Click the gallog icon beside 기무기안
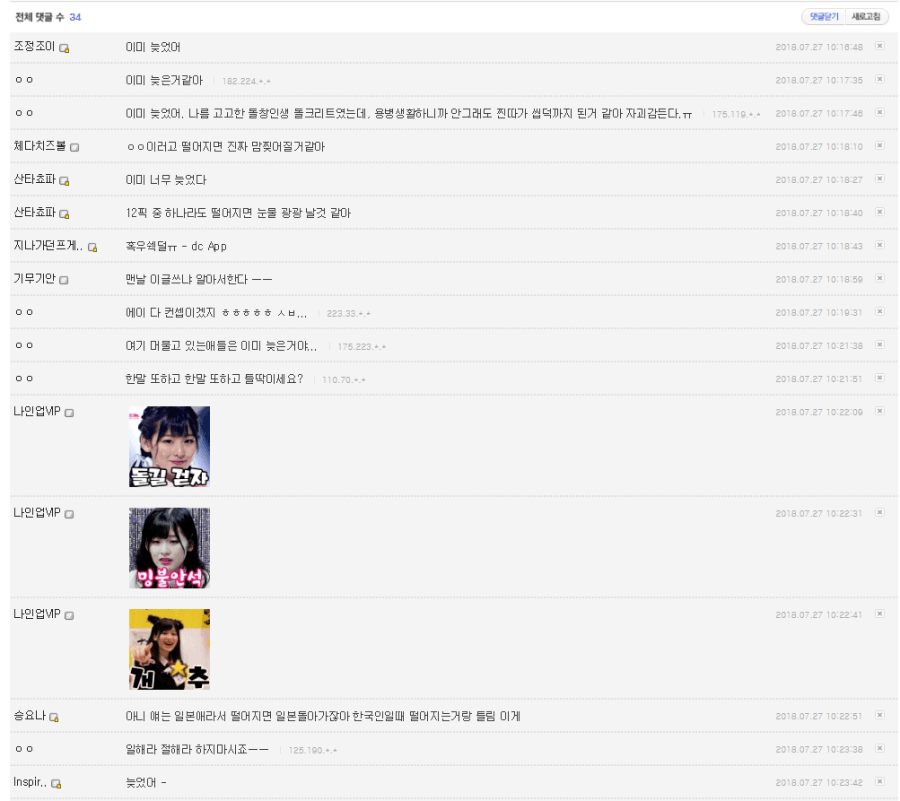 (64, 280)
